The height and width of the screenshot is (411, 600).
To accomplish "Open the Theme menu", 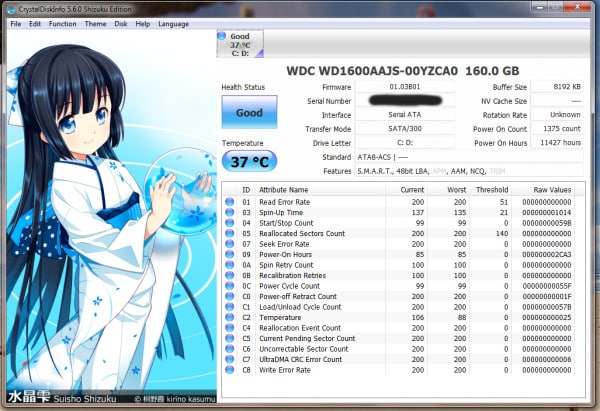I will 95,22.
